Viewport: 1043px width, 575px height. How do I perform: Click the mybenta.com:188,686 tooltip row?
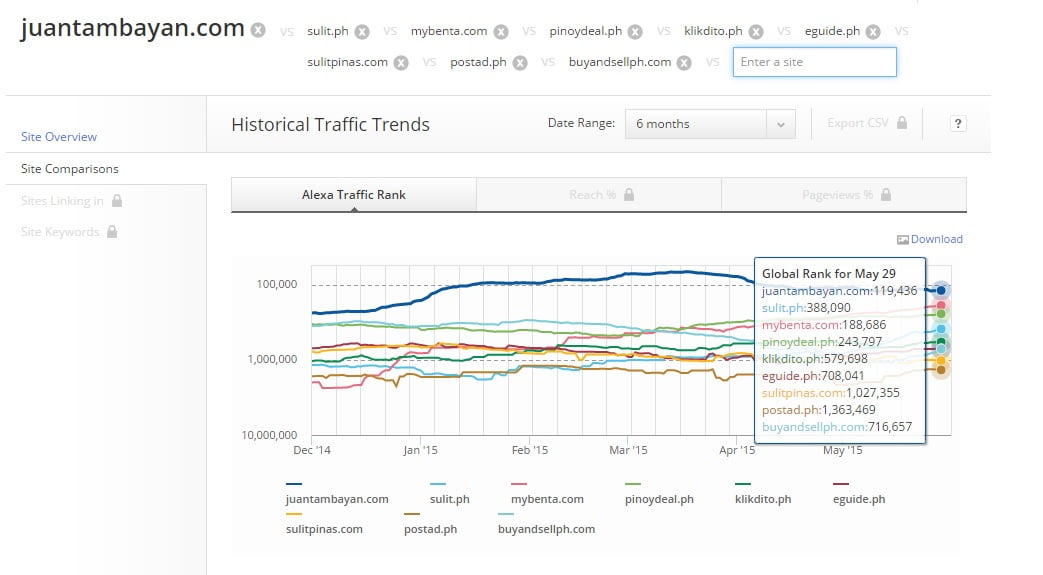click(x=824, y=325)
